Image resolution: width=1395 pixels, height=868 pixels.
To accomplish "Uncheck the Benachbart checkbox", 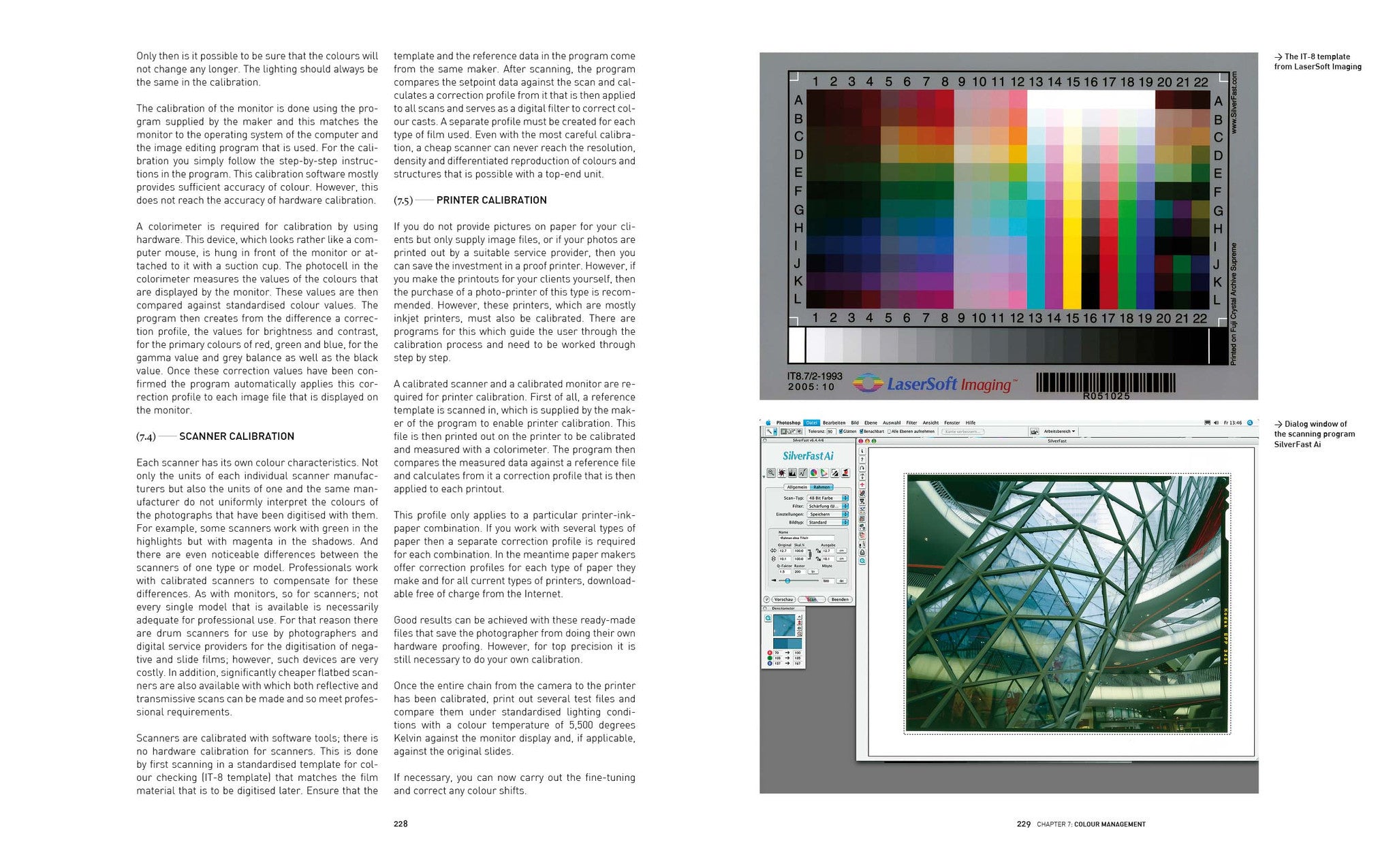I will [x=861, y=431].
